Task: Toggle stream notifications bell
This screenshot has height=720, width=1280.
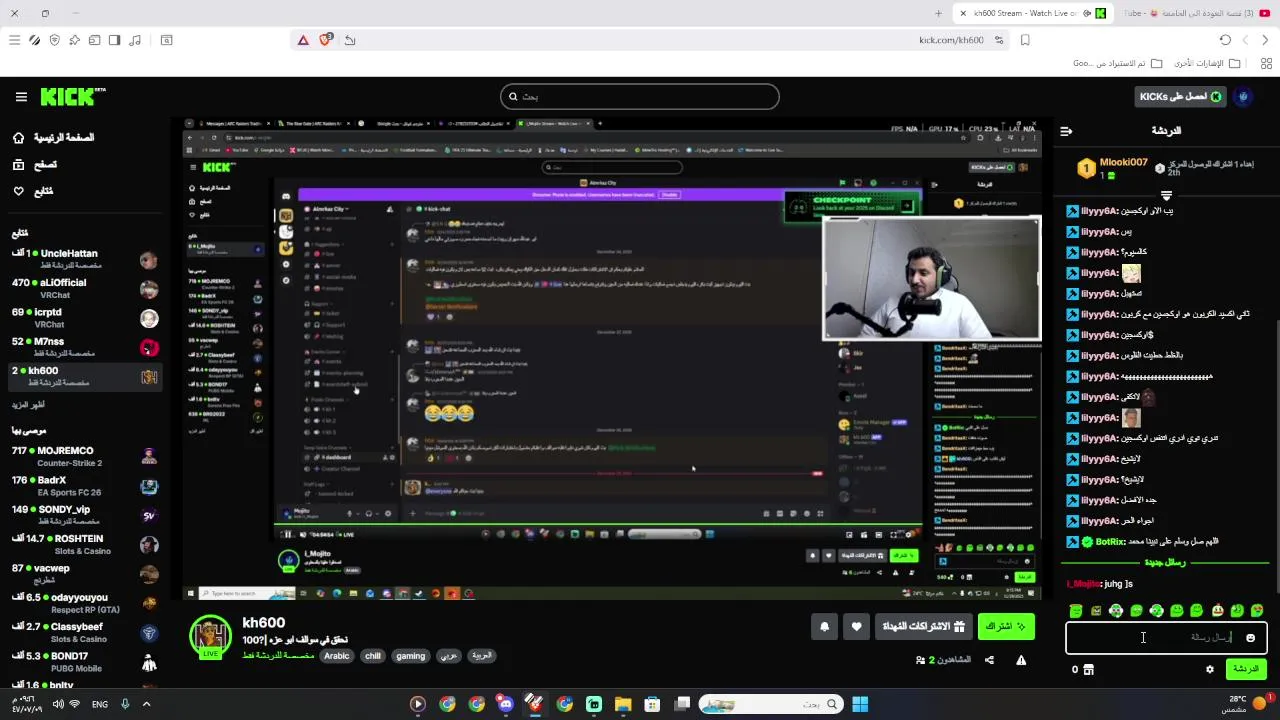Action: point(824,626)
